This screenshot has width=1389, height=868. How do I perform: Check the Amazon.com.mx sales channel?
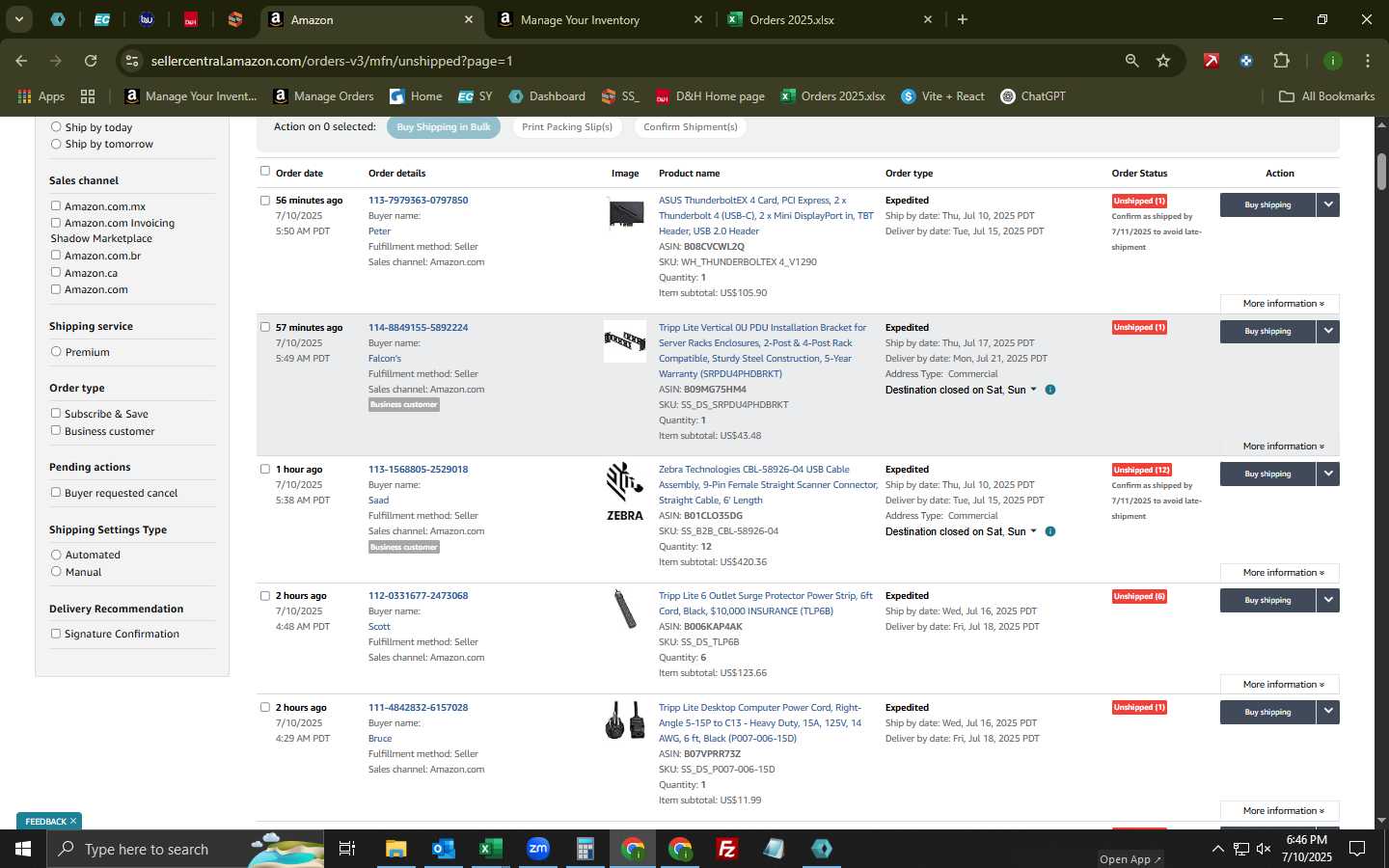click(56, 205)
